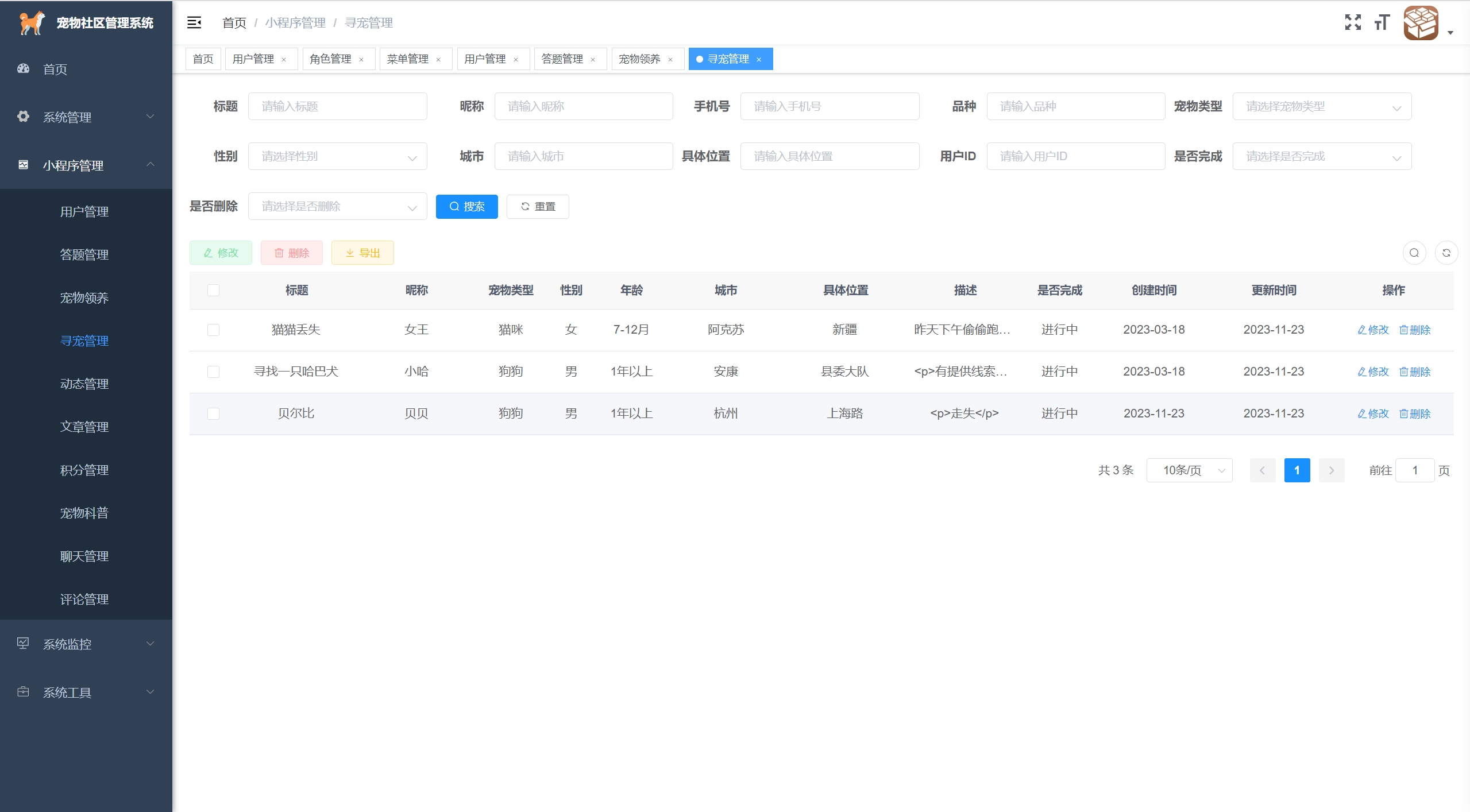The image size is (1470, 812).
Task: Open font size setting icon
Action: [x=1382, y=22]
